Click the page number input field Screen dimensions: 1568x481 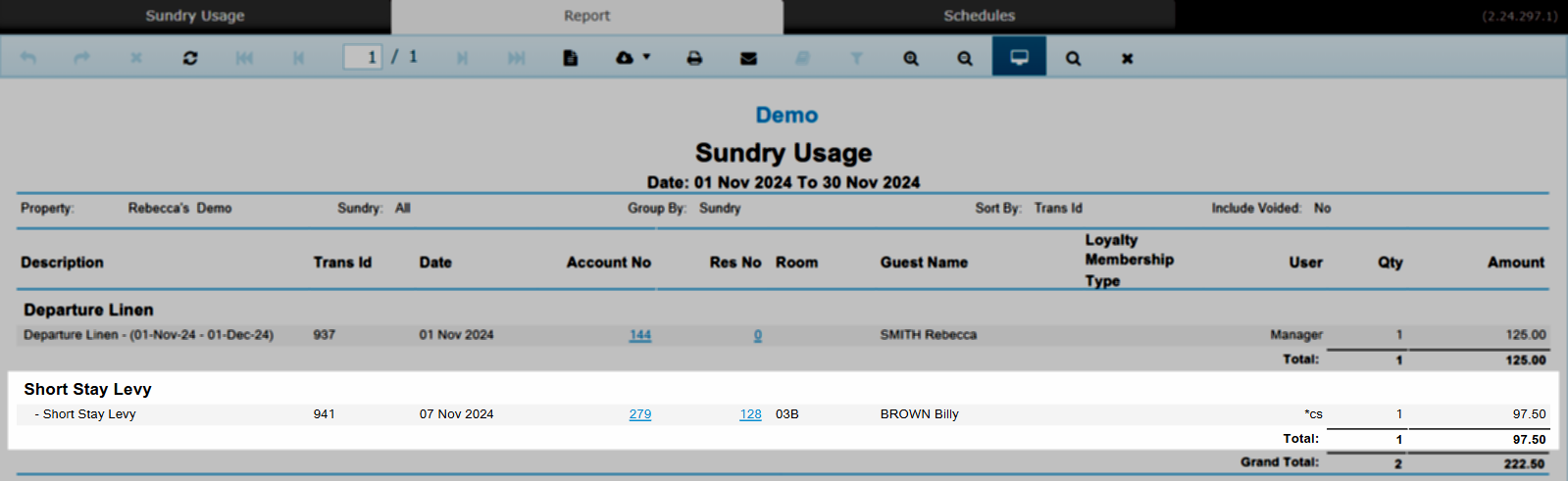pos(362,57)
